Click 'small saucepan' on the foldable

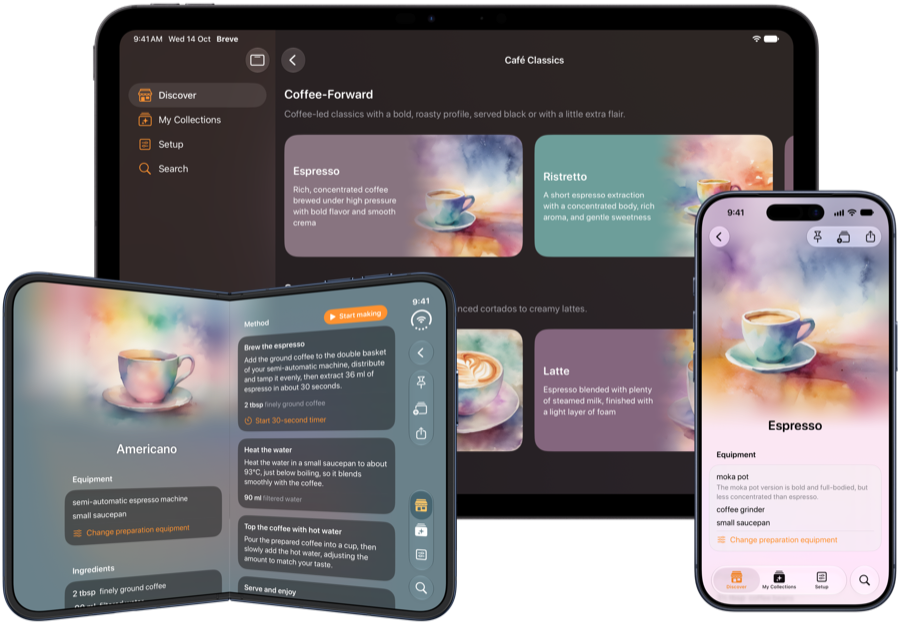(x=99, y=515)
